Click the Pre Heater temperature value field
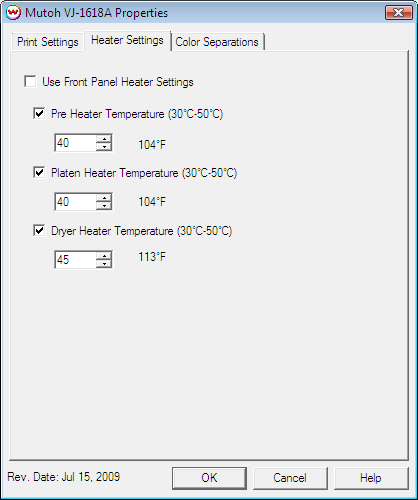 click(76, 143)
